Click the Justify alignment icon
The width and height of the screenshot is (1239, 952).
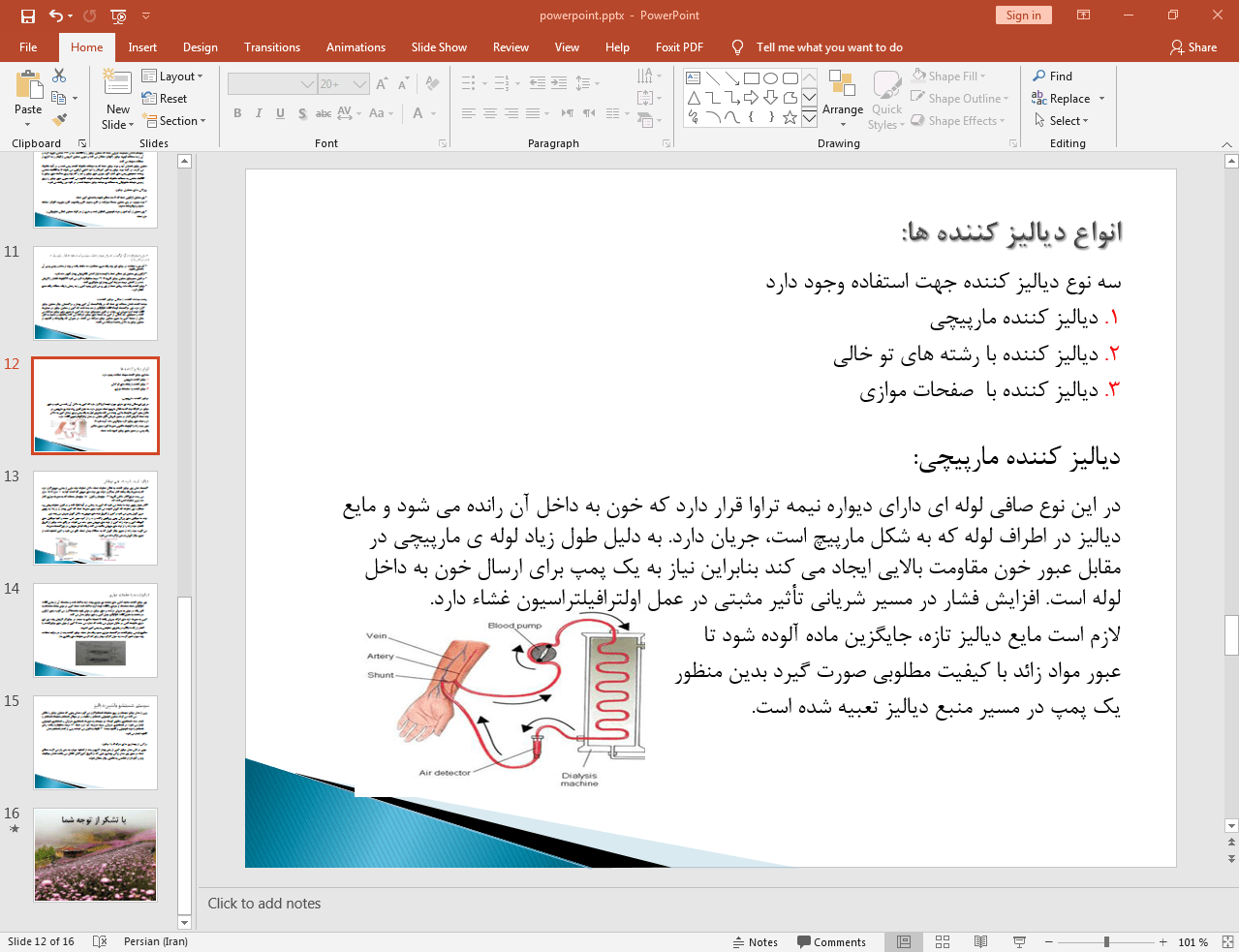533,113
